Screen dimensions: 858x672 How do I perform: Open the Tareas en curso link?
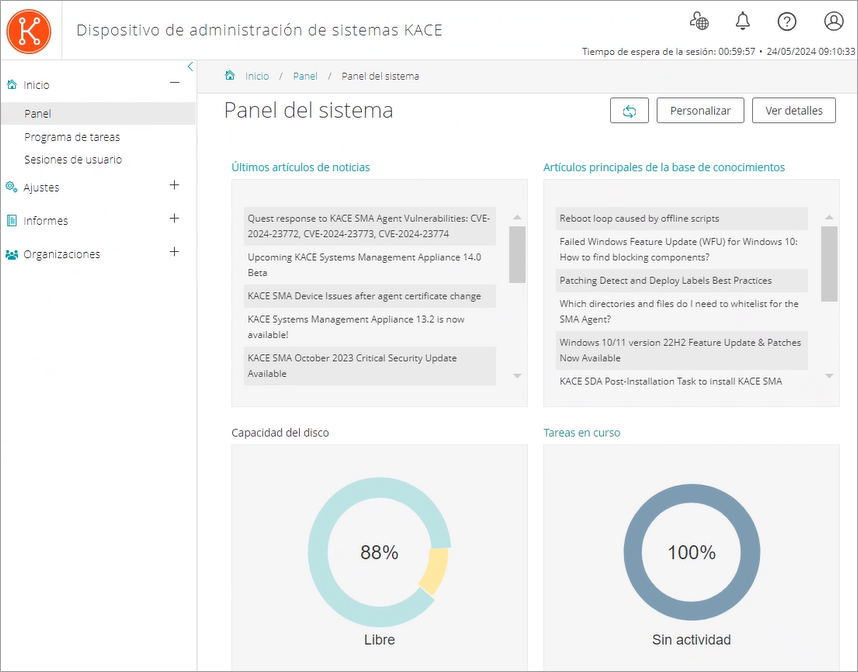tap(581, 433)
